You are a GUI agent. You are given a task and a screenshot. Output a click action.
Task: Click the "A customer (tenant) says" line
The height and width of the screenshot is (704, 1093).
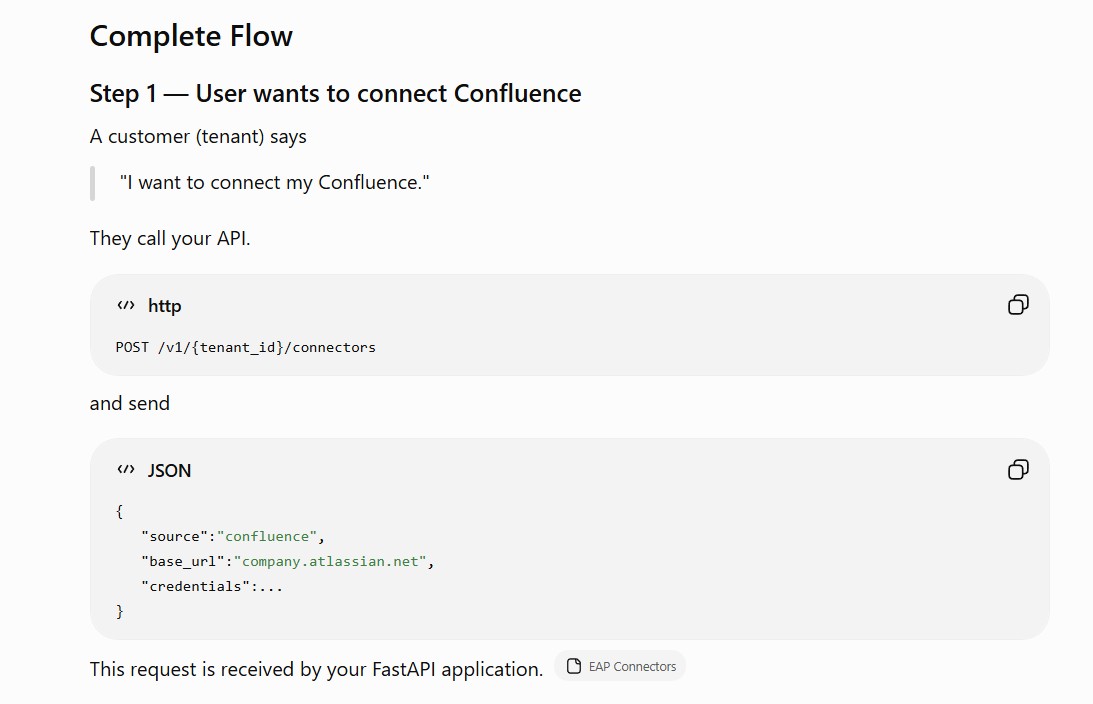pyautogui.click(x=198, y=137)
